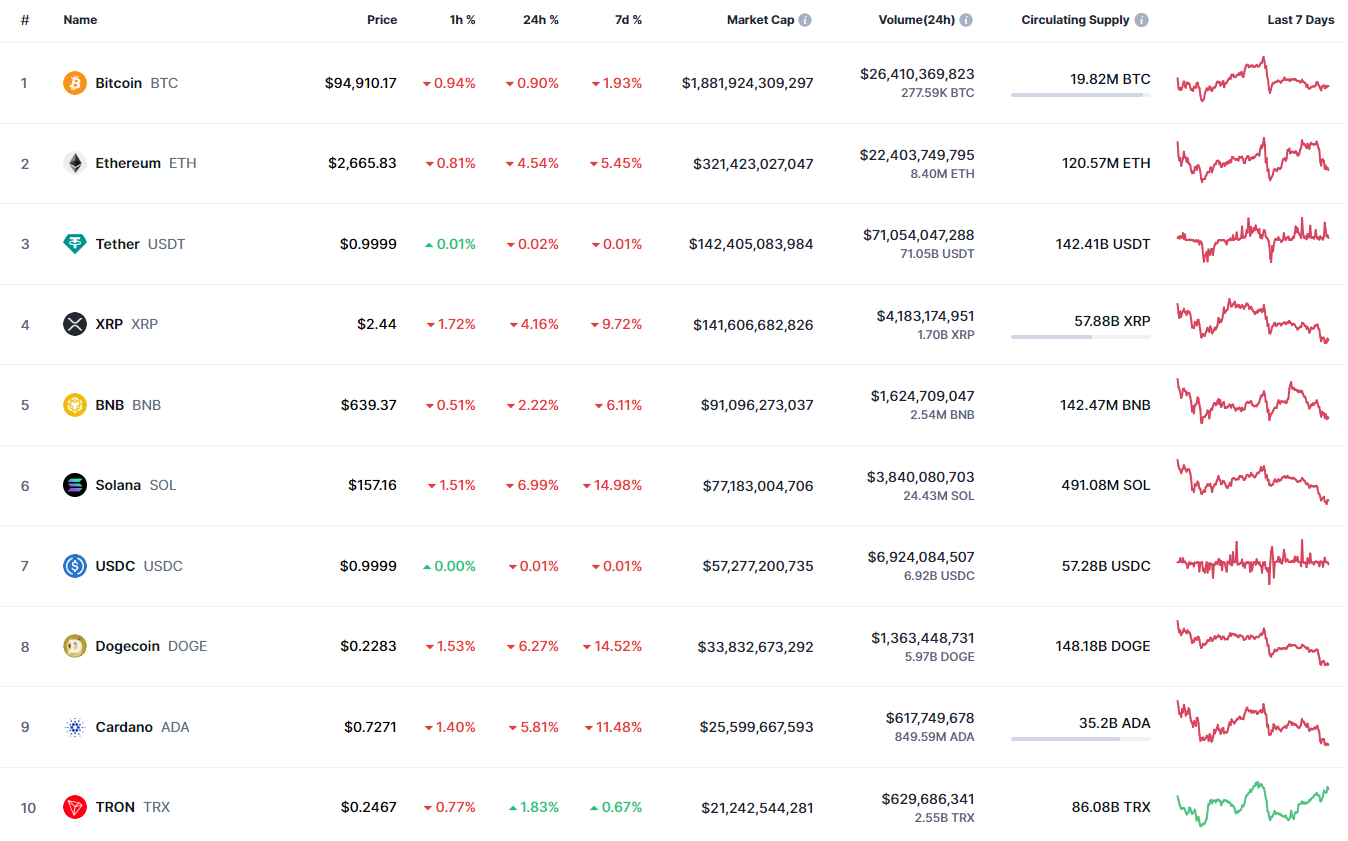Click the BNB logo icon
This screenshot has height=841, width=1348.
pos(75,405)
